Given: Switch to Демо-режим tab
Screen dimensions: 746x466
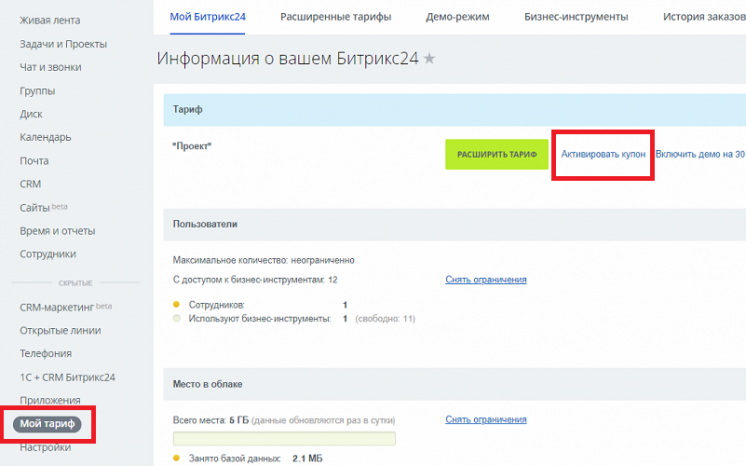Looking at the screenshot, I should (x=457, y=17).
